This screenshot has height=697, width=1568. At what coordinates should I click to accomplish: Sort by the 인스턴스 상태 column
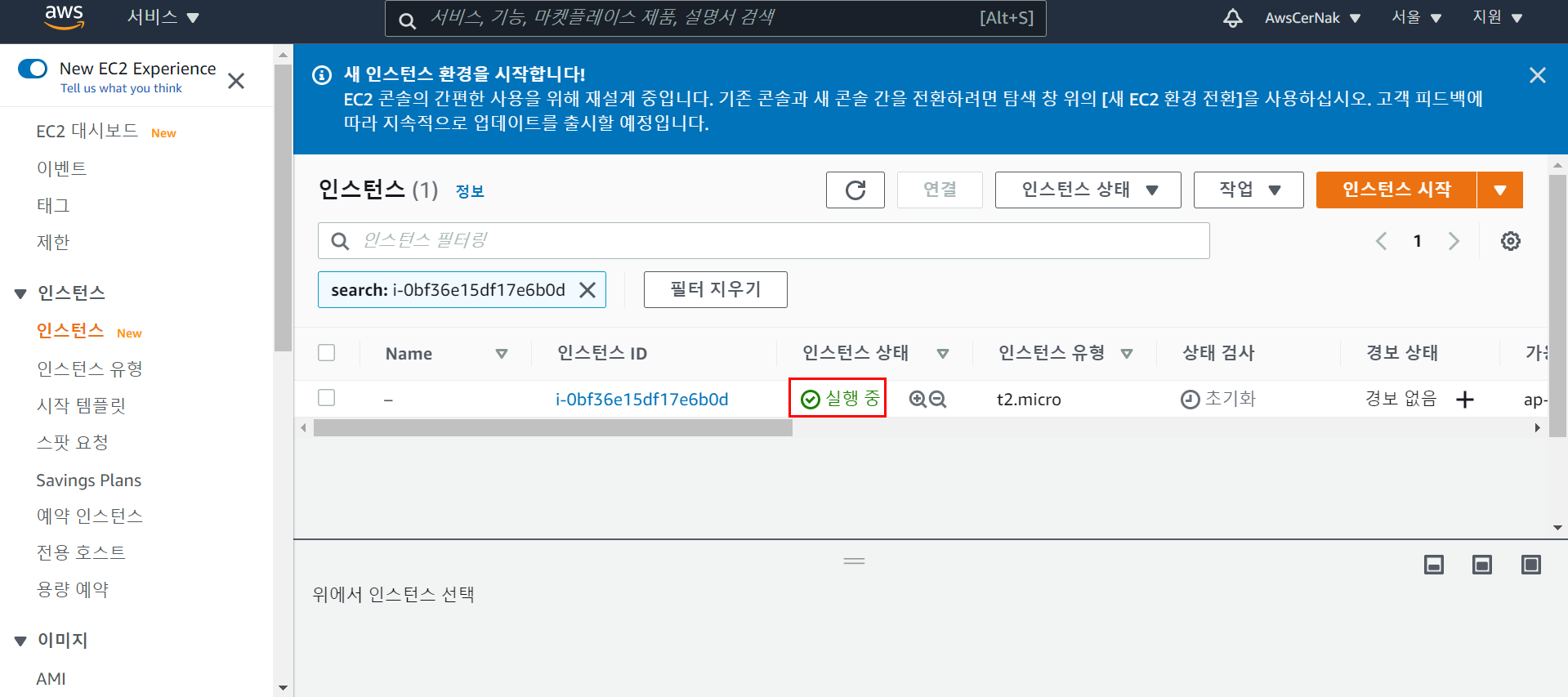[x=943, y=354]
